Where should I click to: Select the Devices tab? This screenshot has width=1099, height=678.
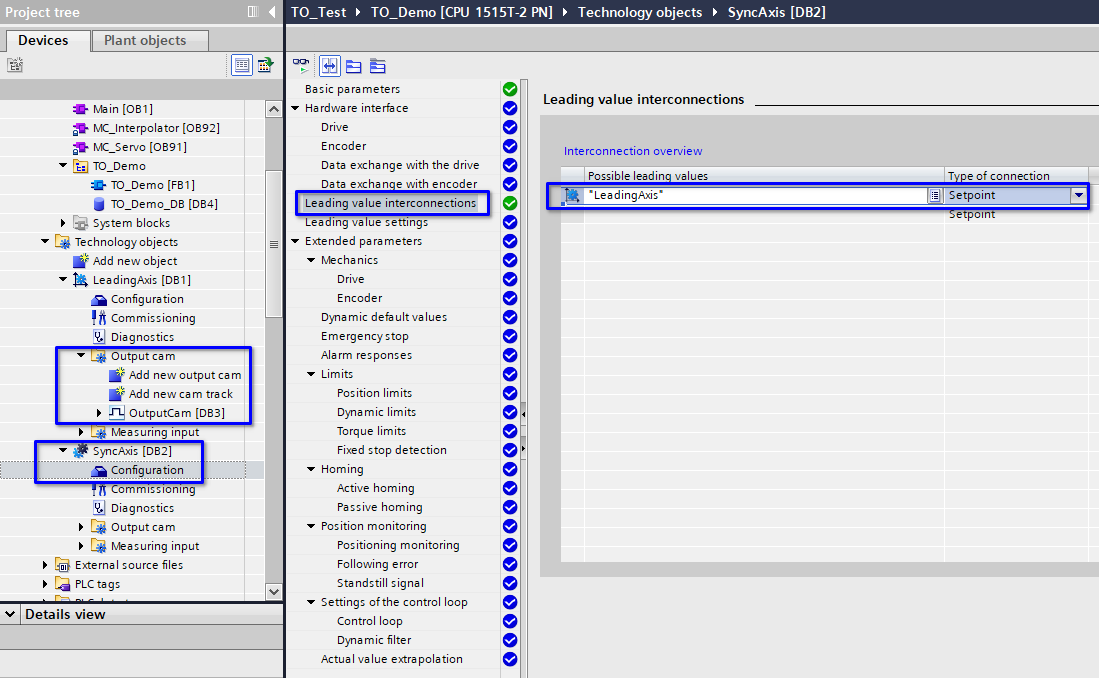click(x=44, y=40)
